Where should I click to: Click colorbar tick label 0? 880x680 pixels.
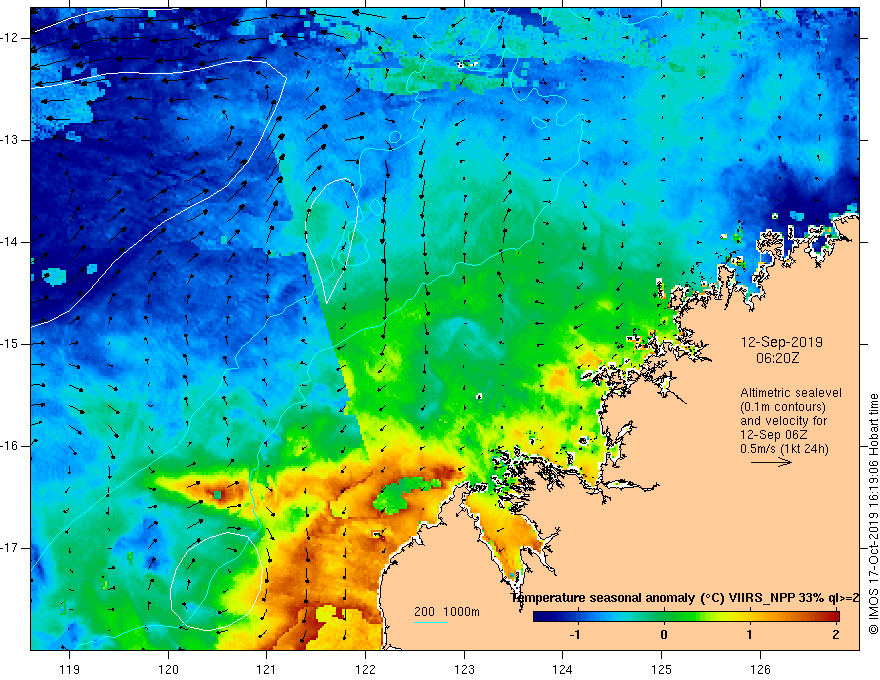[x=664, y=635]
